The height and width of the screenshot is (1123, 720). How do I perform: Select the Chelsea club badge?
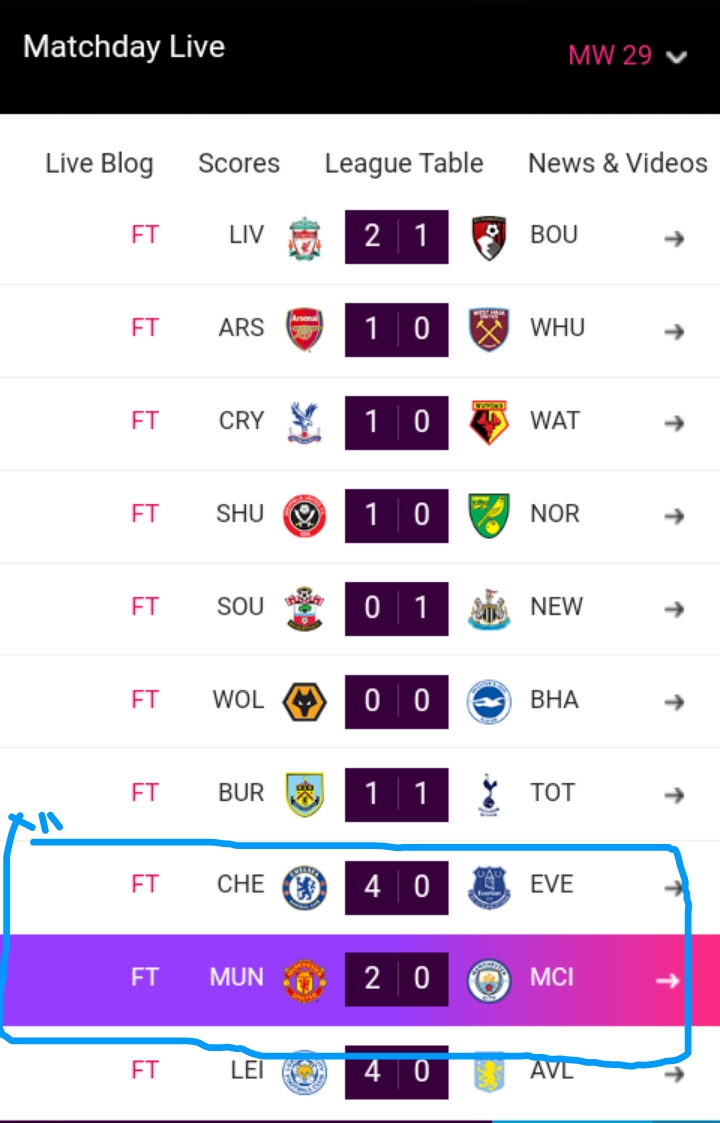pyautogui.click(x=304, y=886)
